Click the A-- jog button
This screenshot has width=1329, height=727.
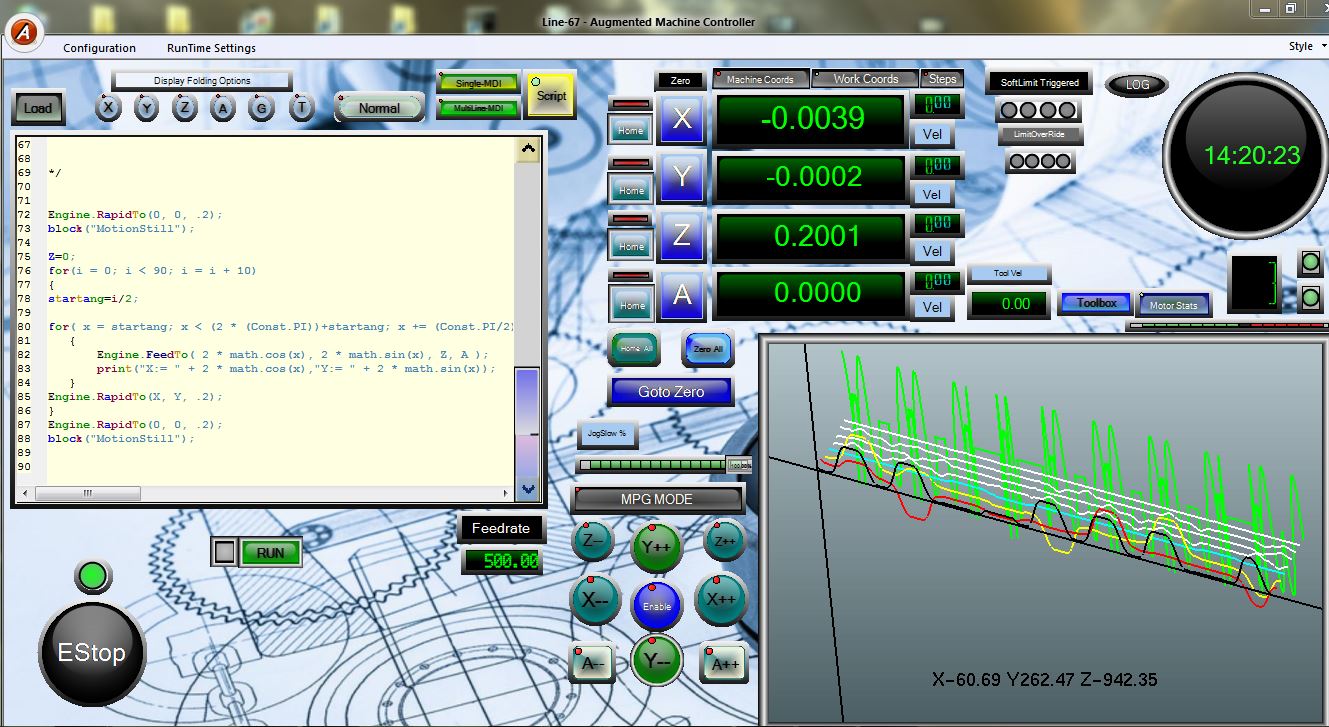click(x=593, y=662)
